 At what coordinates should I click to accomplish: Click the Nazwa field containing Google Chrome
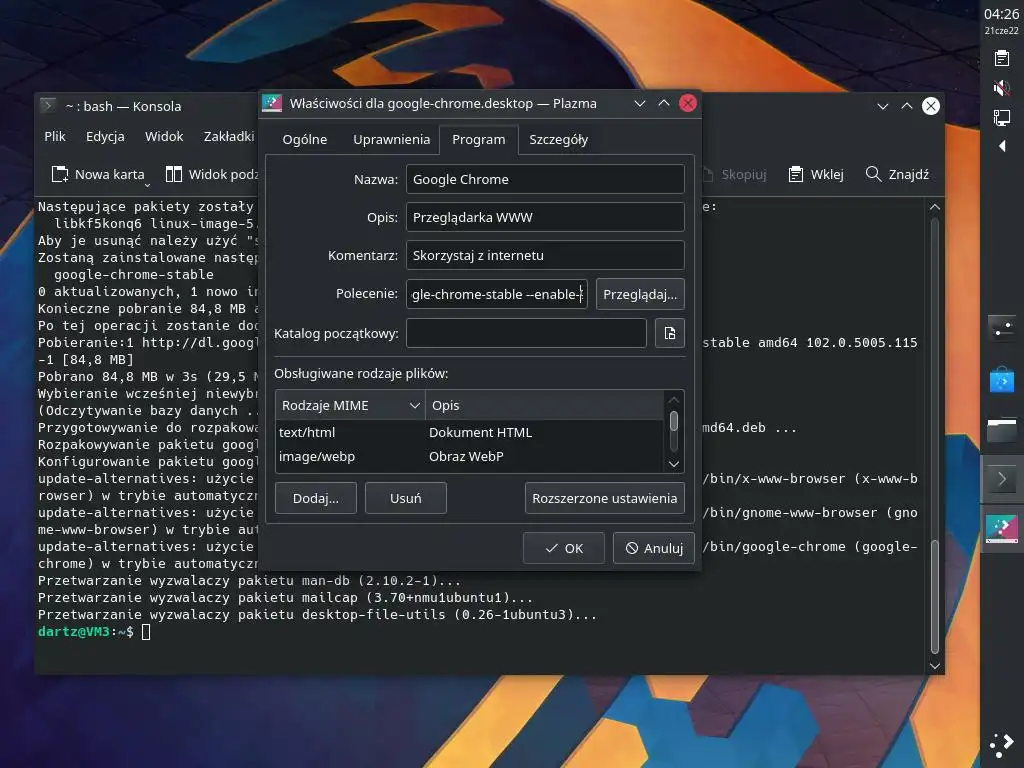tap(545, 179)
